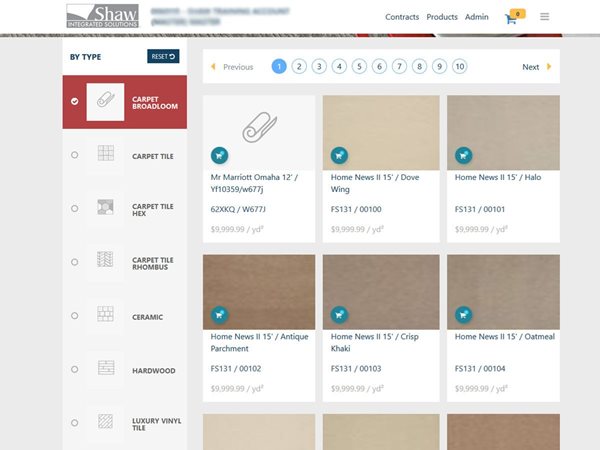Jump to page 8
This screenshot has width=600, height=450.
coord(419,67)
